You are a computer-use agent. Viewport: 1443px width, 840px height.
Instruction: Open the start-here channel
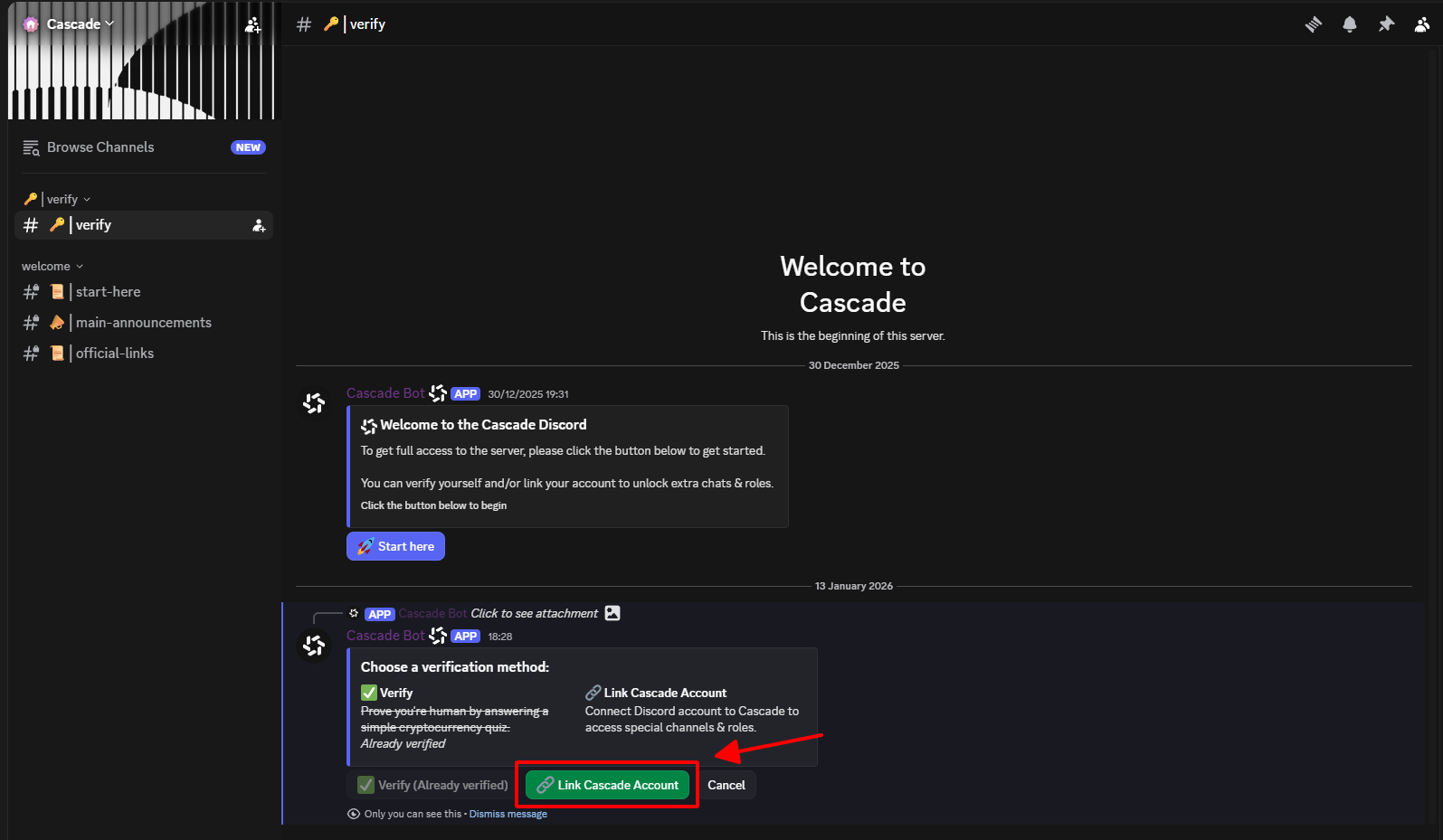[108, 292]
